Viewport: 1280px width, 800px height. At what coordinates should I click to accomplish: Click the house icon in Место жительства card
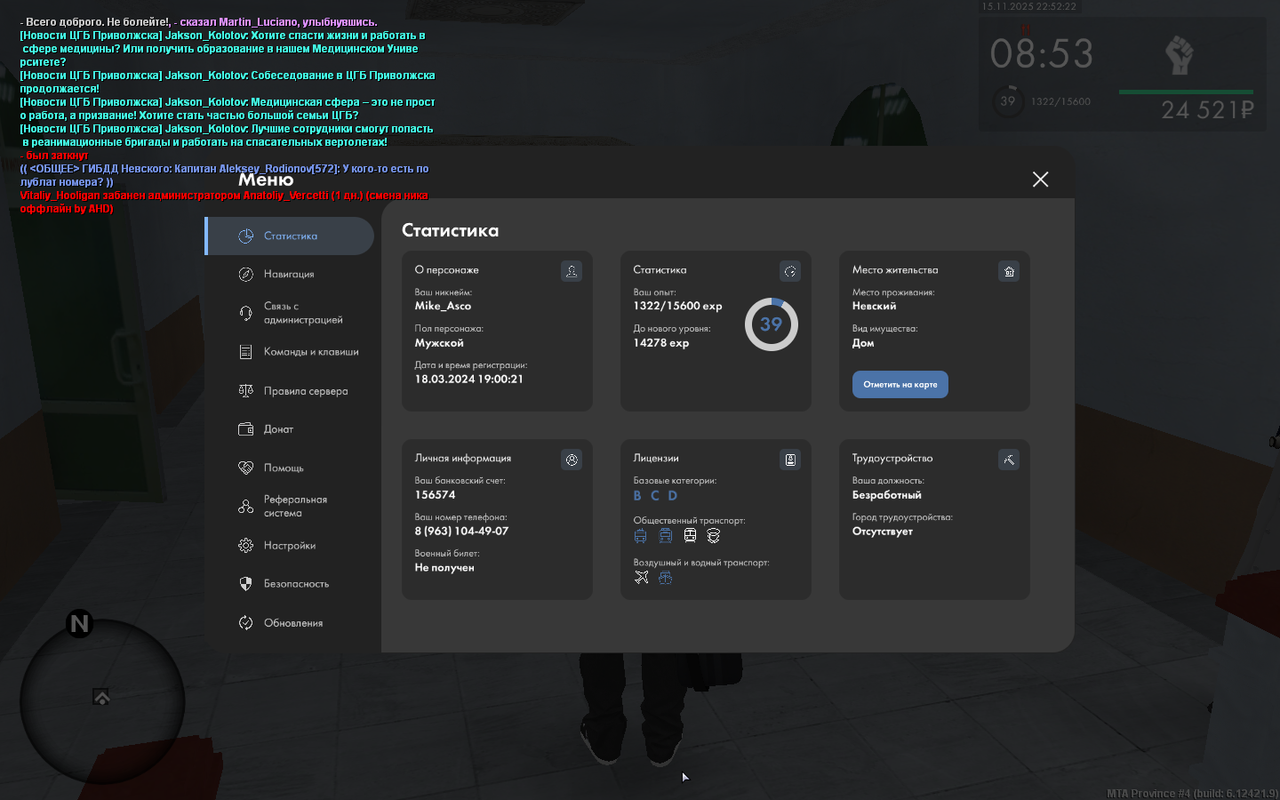point(1009,271)
